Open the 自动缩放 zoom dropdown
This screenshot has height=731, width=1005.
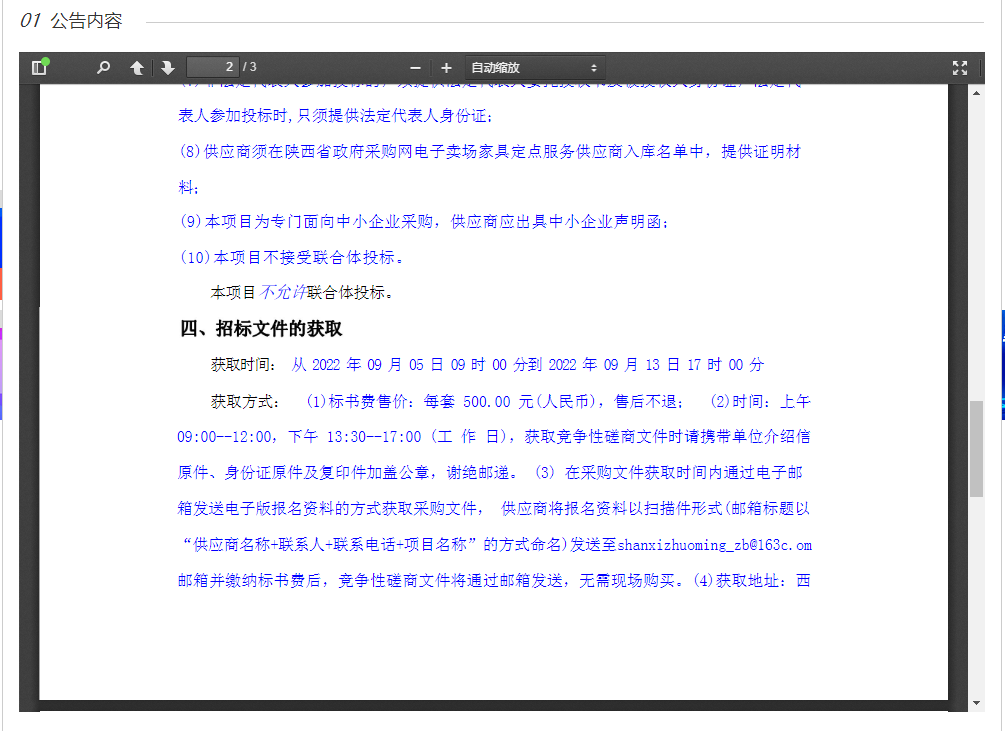[534, 68]
